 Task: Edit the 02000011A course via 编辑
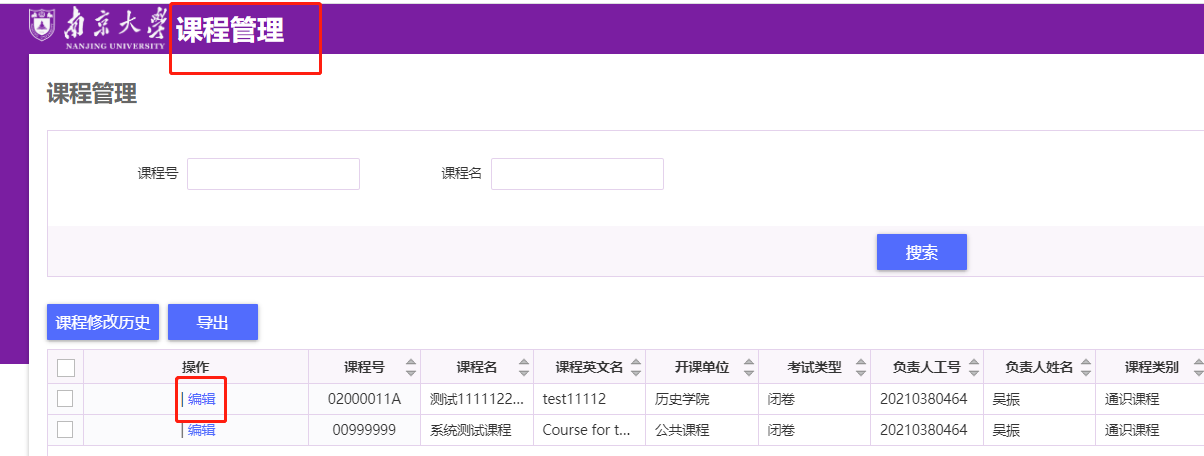coord(201,399)
